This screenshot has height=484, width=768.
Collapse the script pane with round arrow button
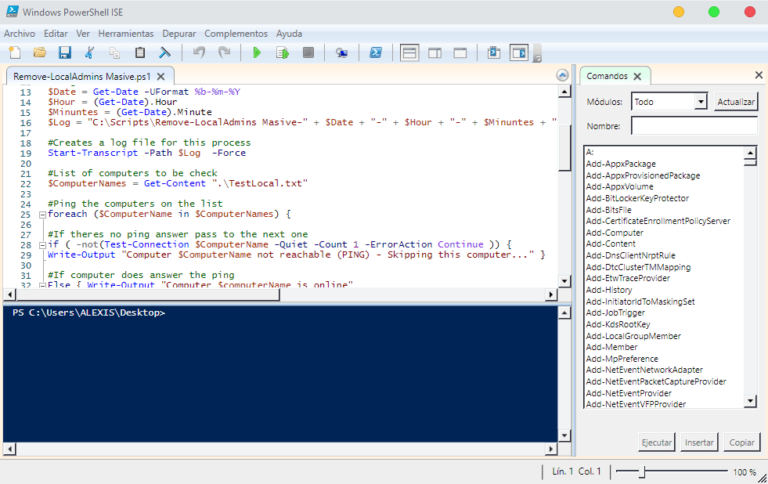(562, 75)
